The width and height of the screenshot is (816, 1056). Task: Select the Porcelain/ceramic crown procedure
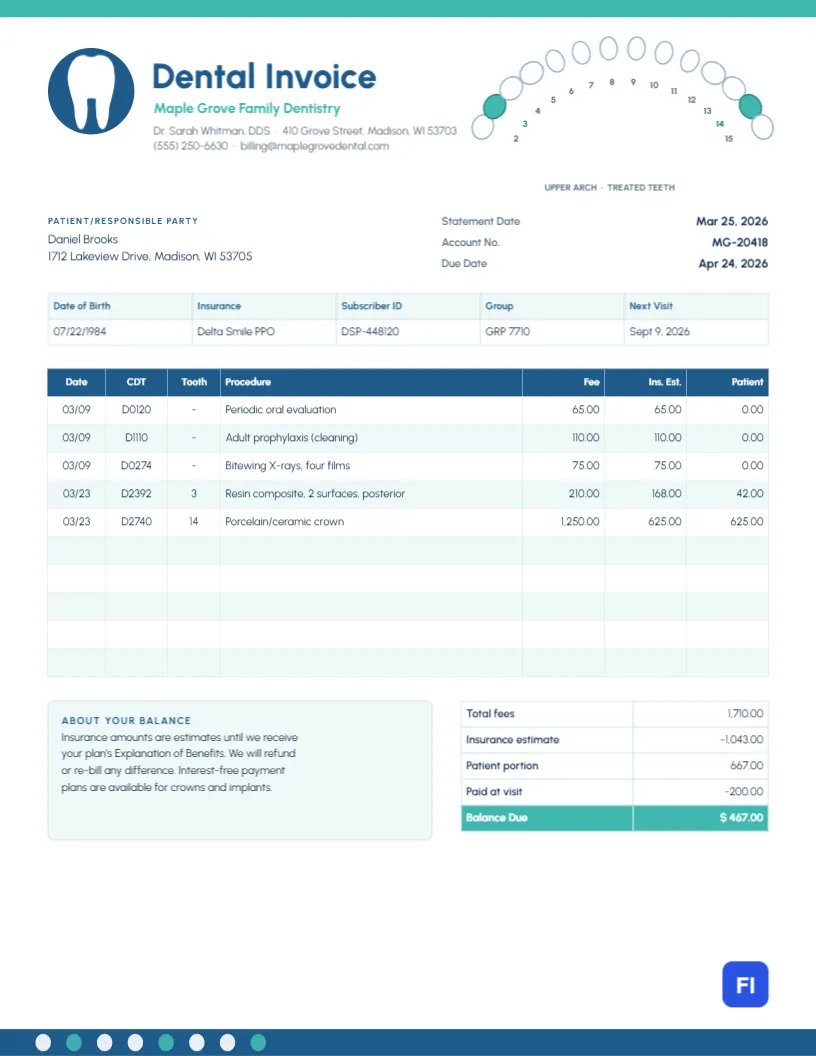click(284, 521)
